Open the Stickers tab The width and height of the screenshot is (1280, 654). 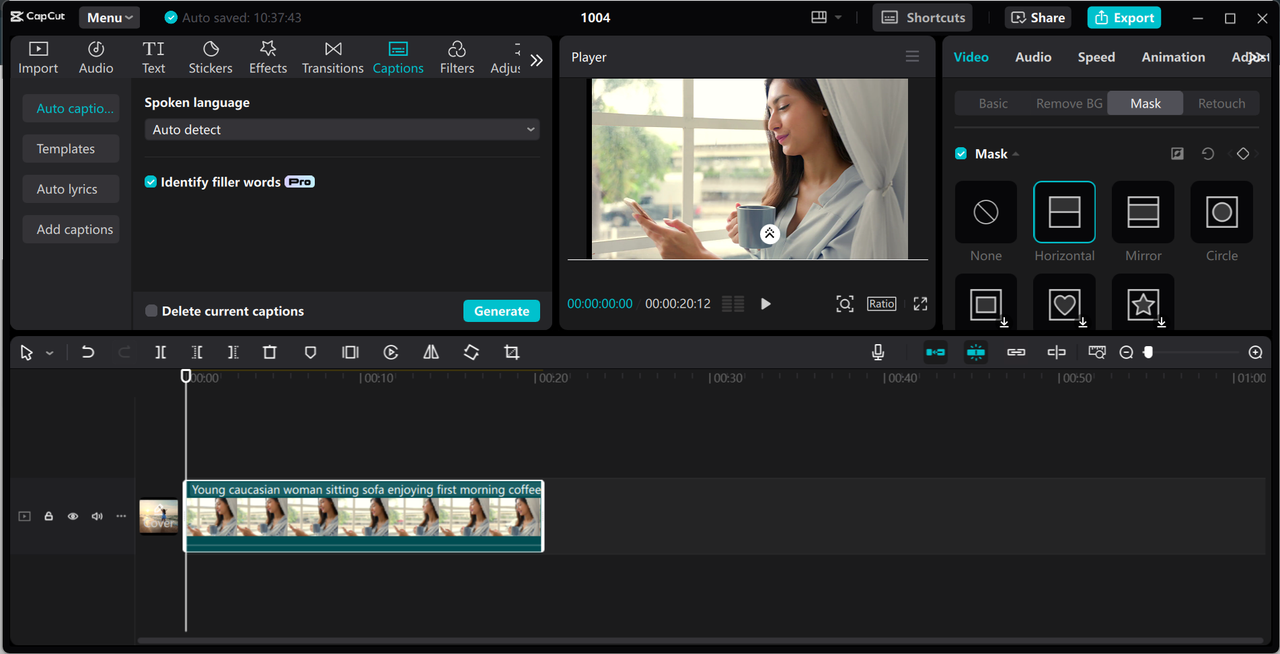click(x=210, y=58)
